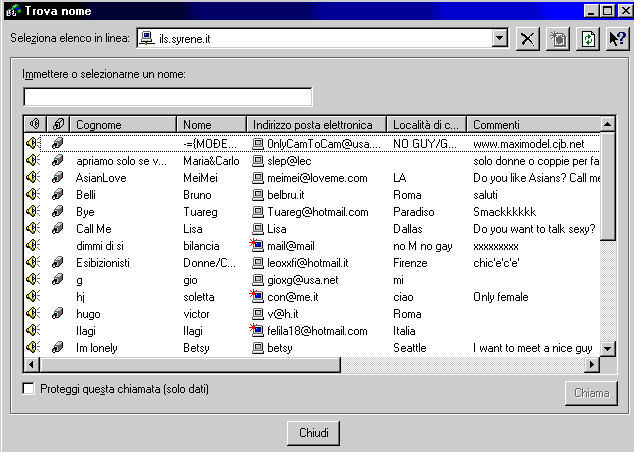Sort by Nome column header
Image resolution: width=634 pixels, height=452 pixels.
(211, 125)
